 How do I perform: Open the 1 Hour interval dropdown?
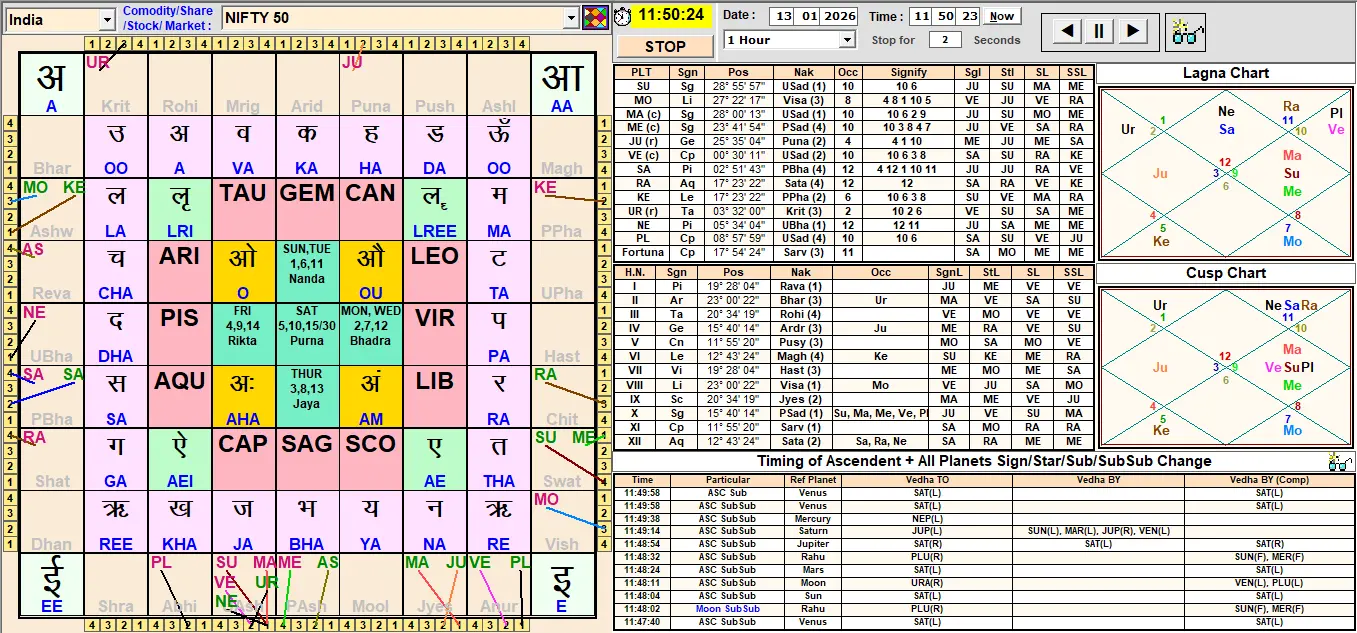click(x=848, y=40)
